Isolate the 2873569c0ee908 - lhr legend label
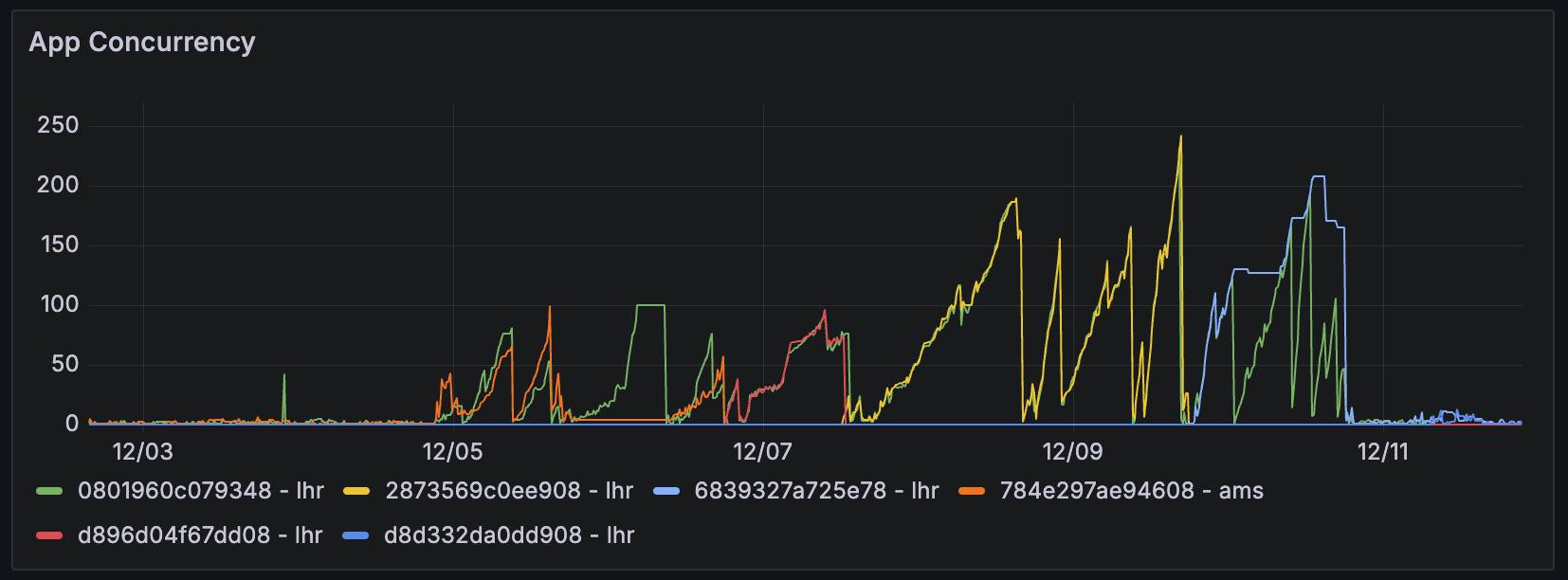The height and width of the screenshot is (580, 1568). coord(509,491)
